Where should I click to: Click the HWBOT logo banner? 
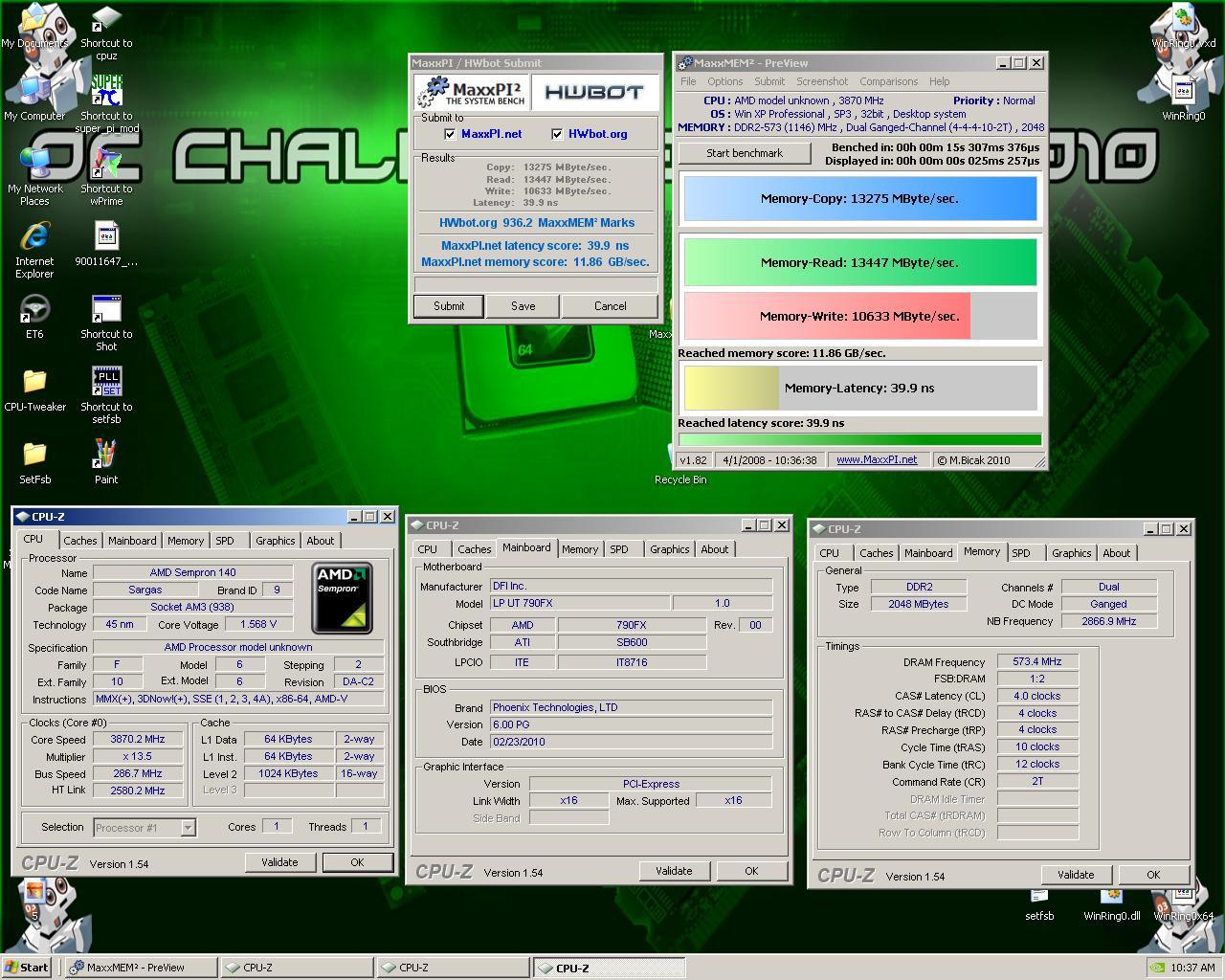click(x=594, y=93)
